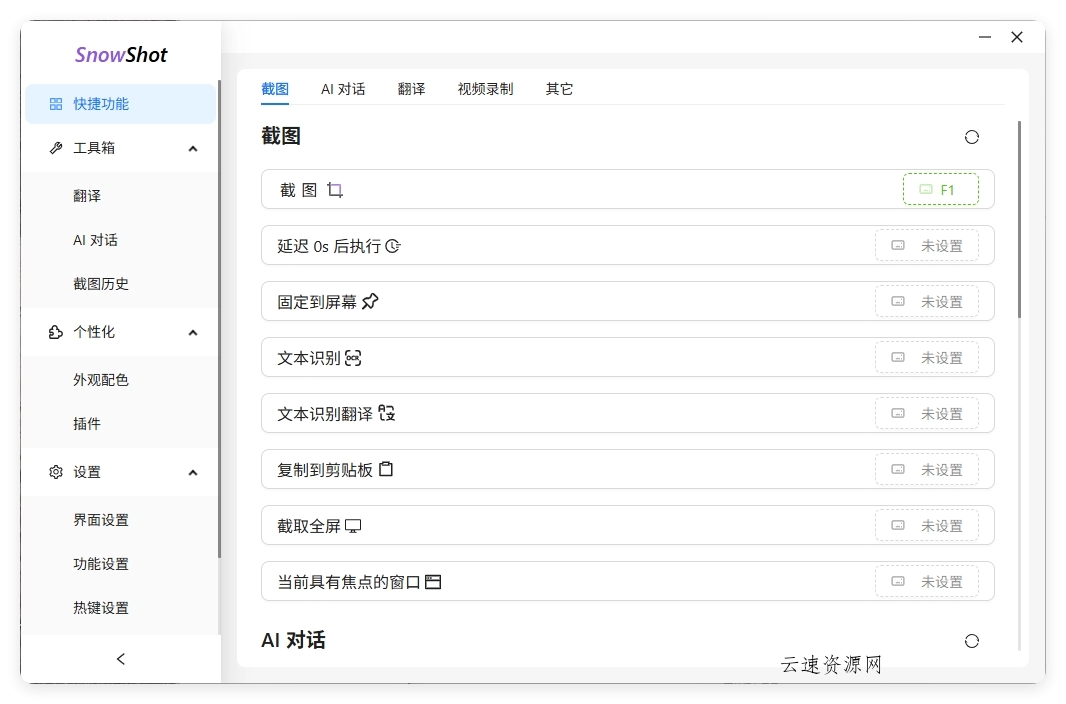
Task: Click the gear icon beside 设置 in sidebar
Action: click(55, 472)
